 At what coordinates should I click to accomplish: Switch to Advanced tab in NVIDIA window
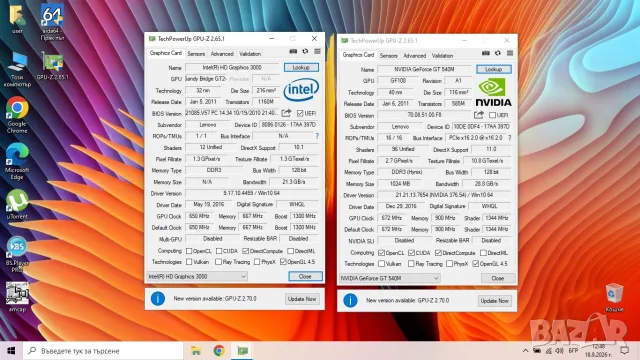(415, 56)
